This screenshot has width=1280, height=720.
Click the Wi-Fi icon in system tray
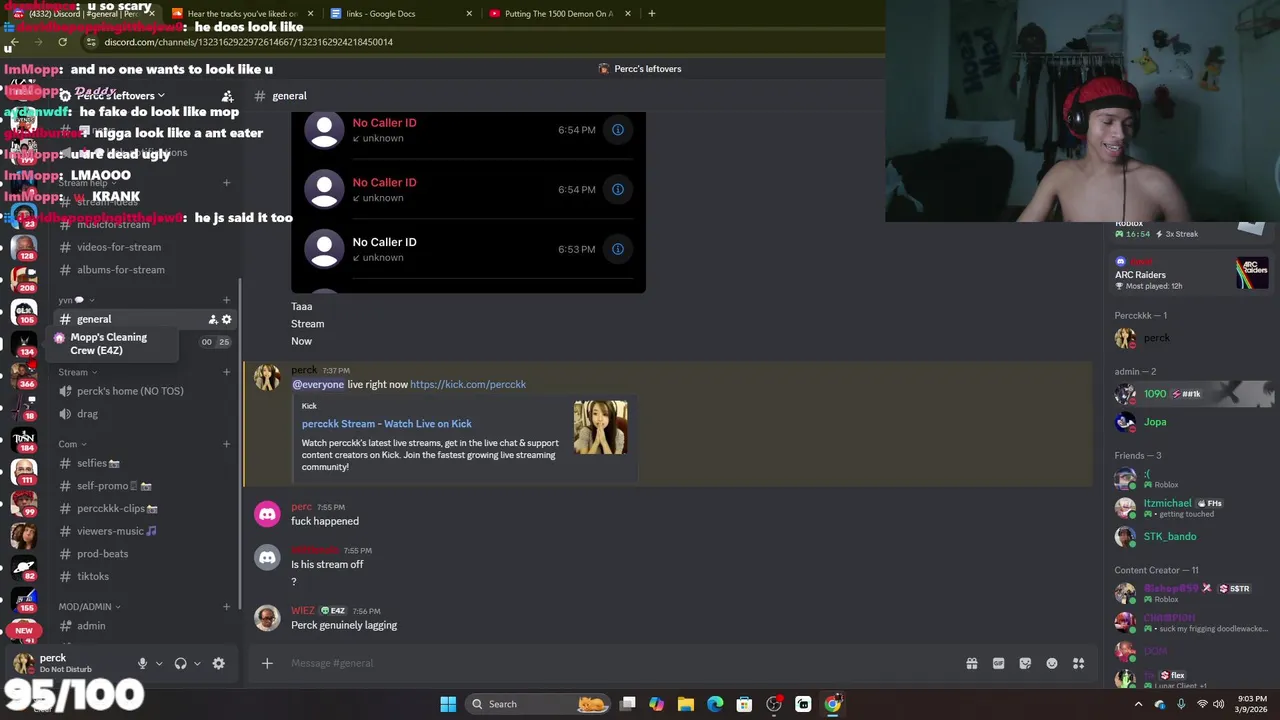(x=1201, y=704)
